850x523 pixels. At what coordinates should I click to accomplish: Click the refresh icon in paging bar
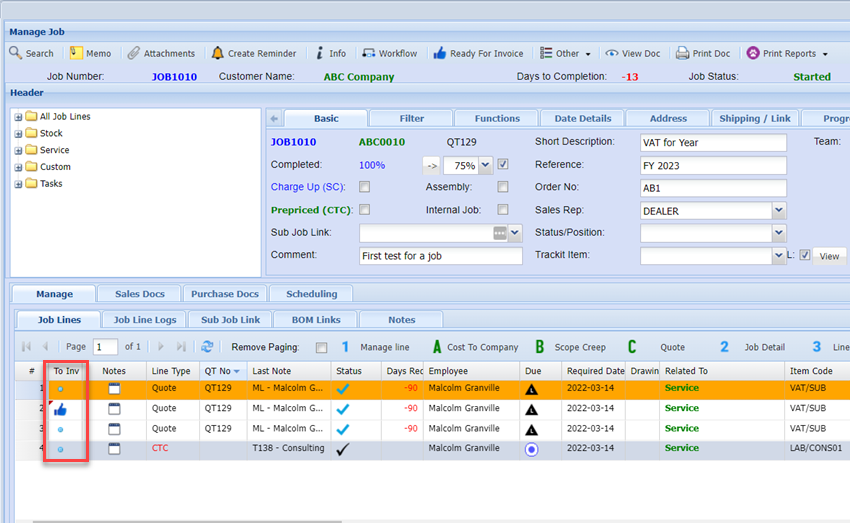click(207, 347)
